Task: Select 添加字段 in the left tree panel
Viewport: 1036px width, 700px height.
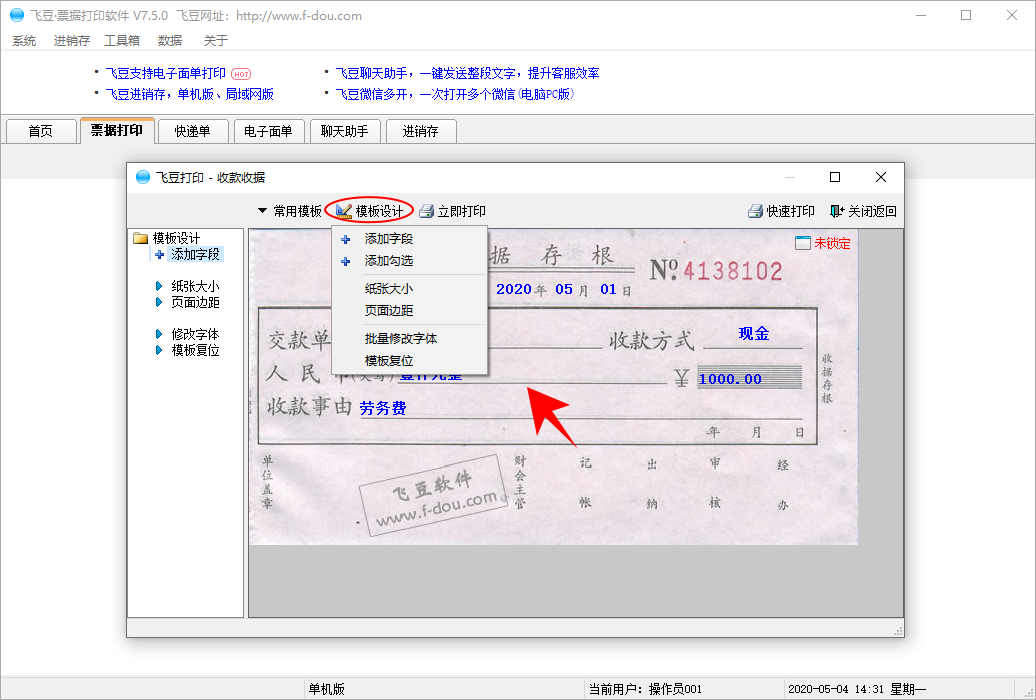Action: pos(196,254)
